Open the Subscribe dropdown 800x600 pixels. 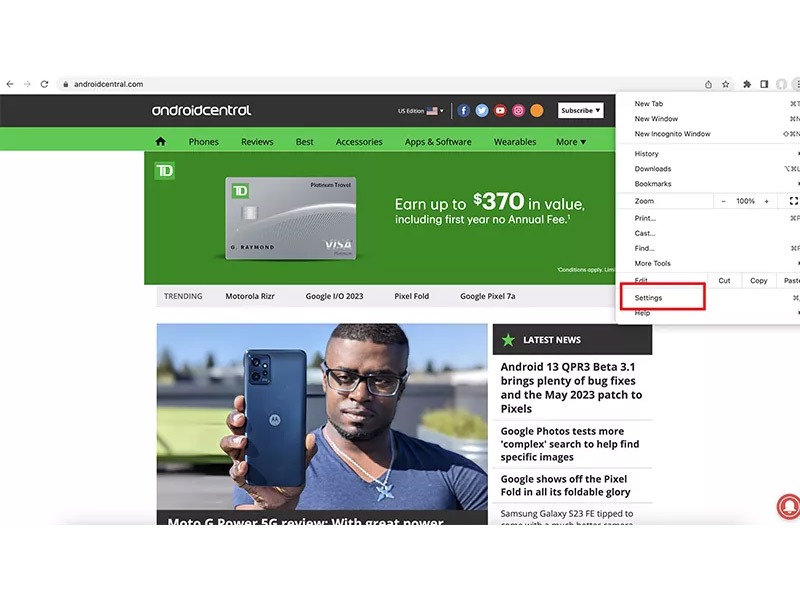(x=581, y=110)
